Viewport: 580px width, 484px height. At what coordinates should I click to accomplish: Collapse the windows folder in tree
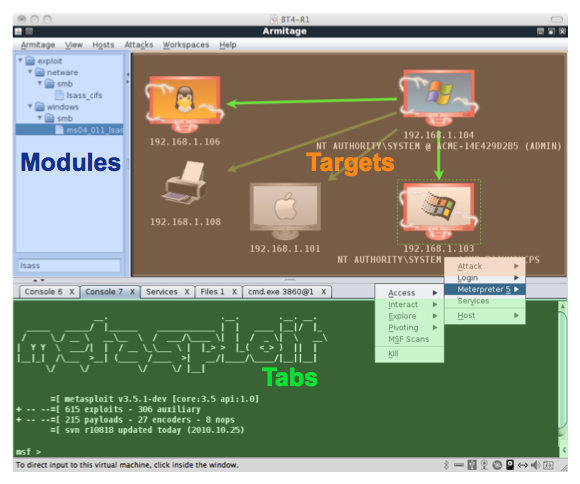pos(30,106)
